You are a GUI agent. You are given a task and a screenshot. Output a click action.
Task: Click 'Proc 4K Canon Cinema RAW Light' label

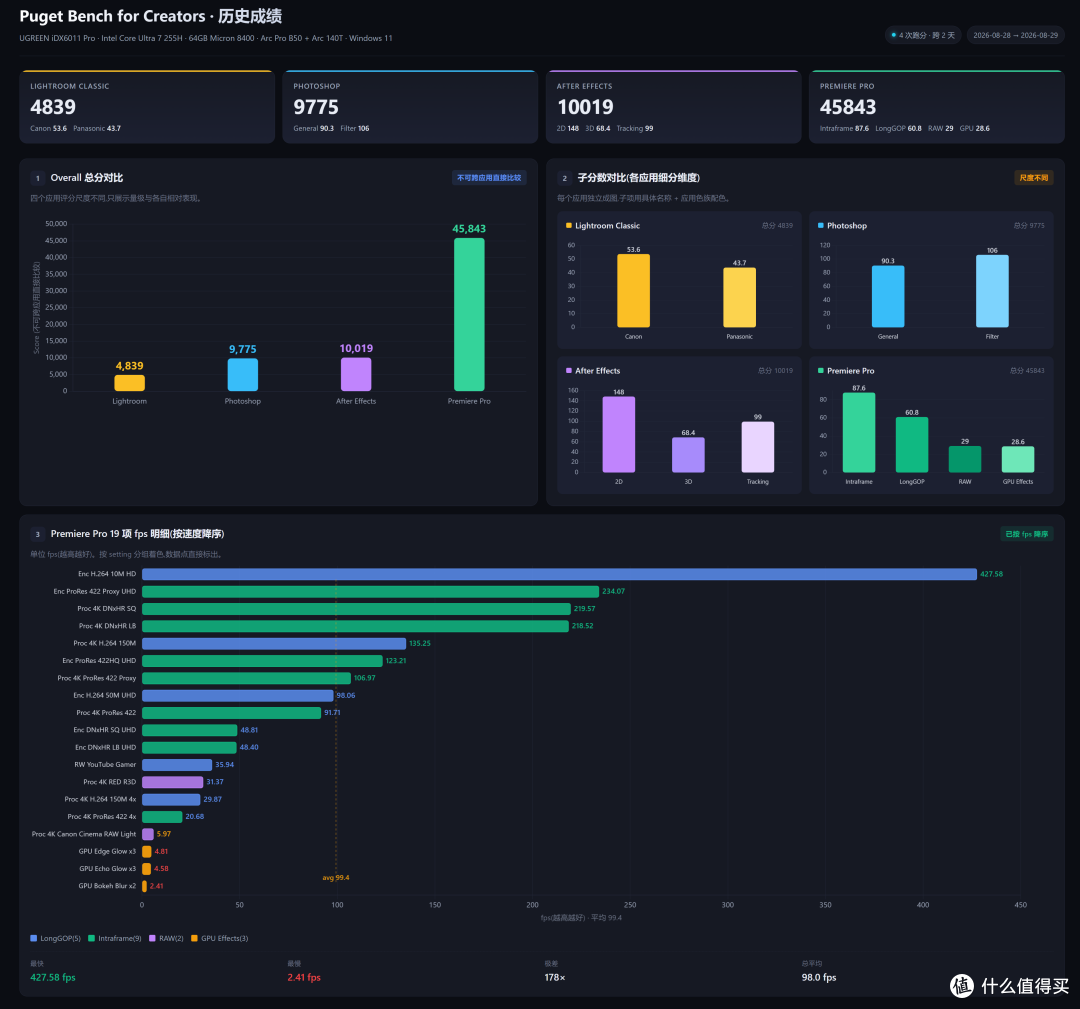[x=84, y=834]
